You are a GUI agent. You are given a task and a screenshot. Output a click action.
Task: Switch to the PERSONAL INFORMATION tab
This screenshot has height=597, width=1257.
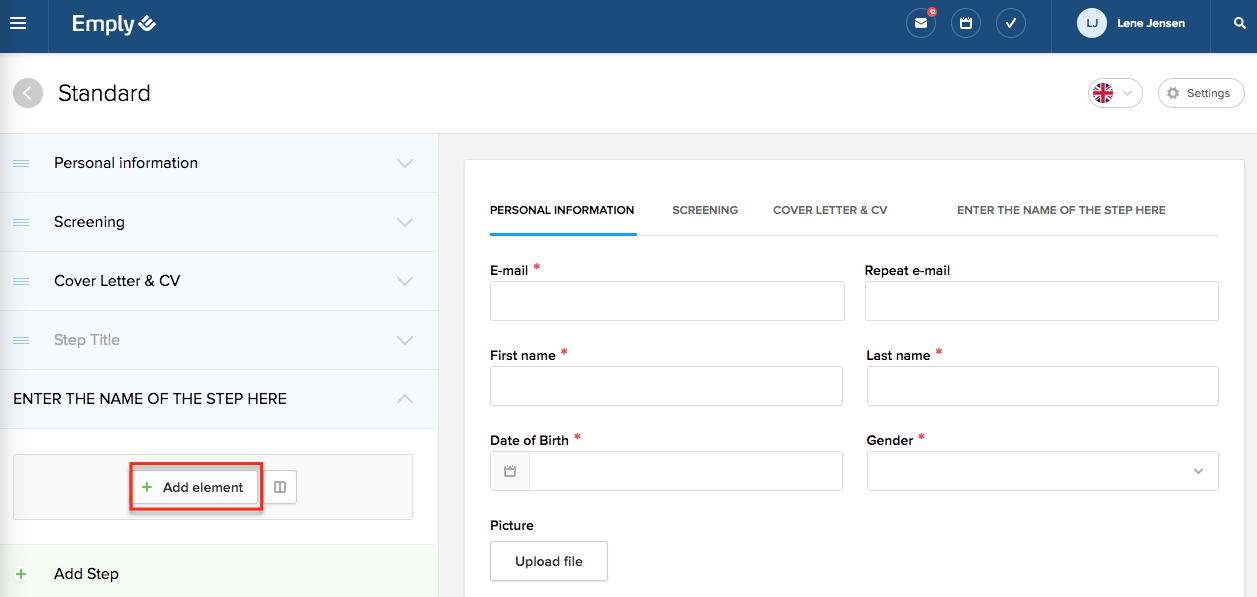point(562,210)
